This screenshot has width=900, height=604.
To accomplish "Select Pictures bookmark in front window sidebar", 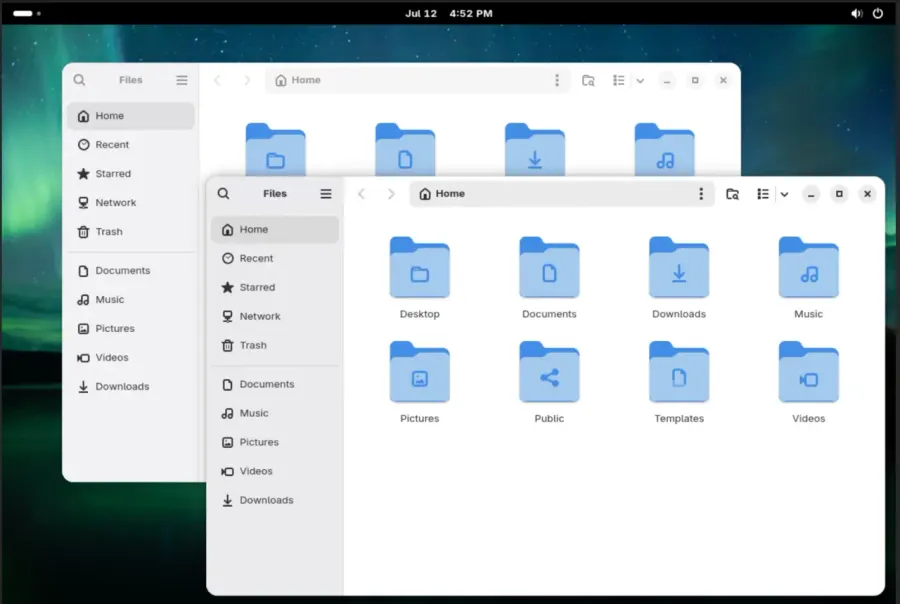I will pos(274,442).
